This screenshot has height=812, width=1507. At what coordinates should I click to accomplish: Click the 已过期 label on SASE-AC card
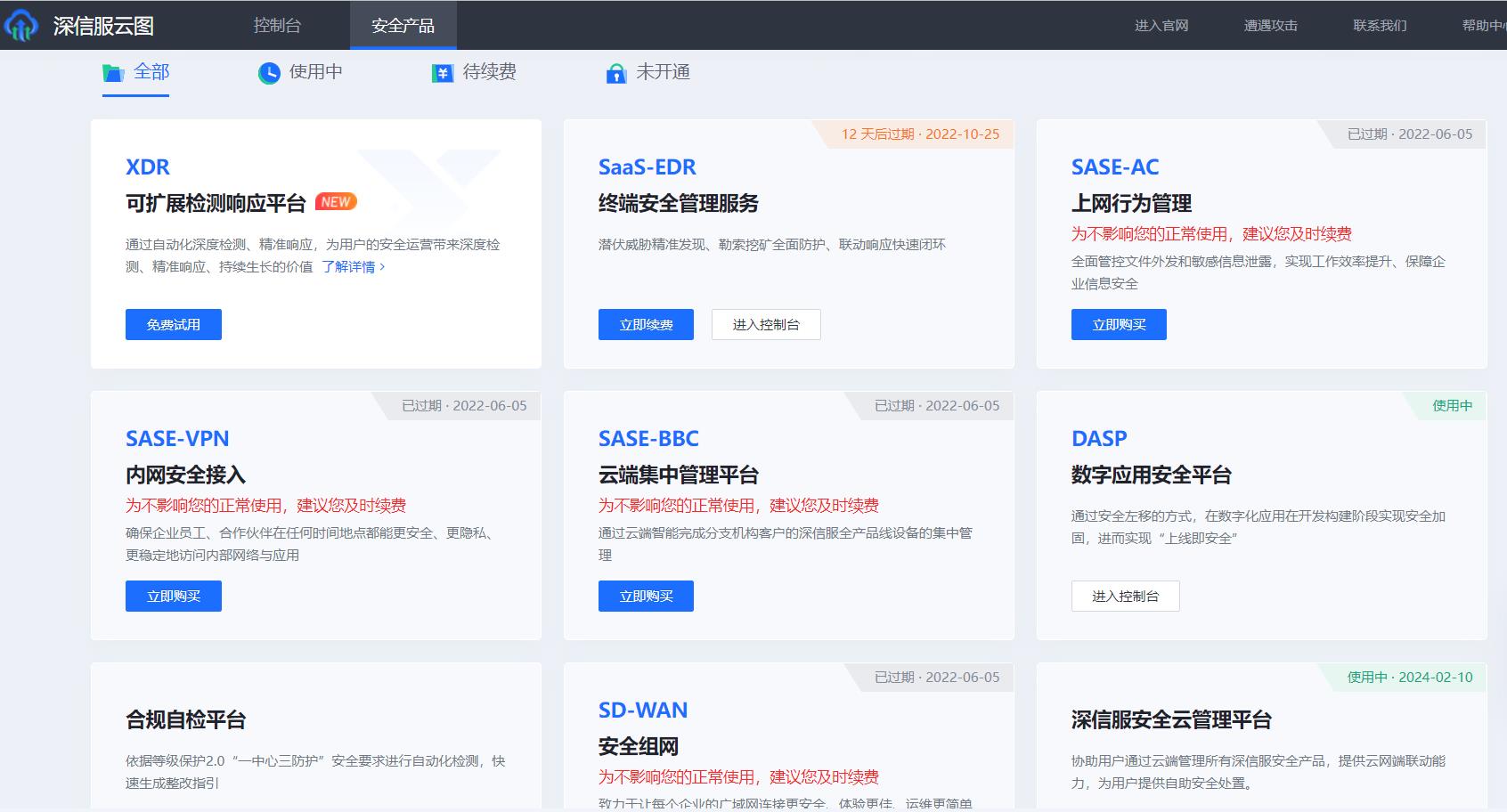pyautogui.click(x=1410, y=134)
